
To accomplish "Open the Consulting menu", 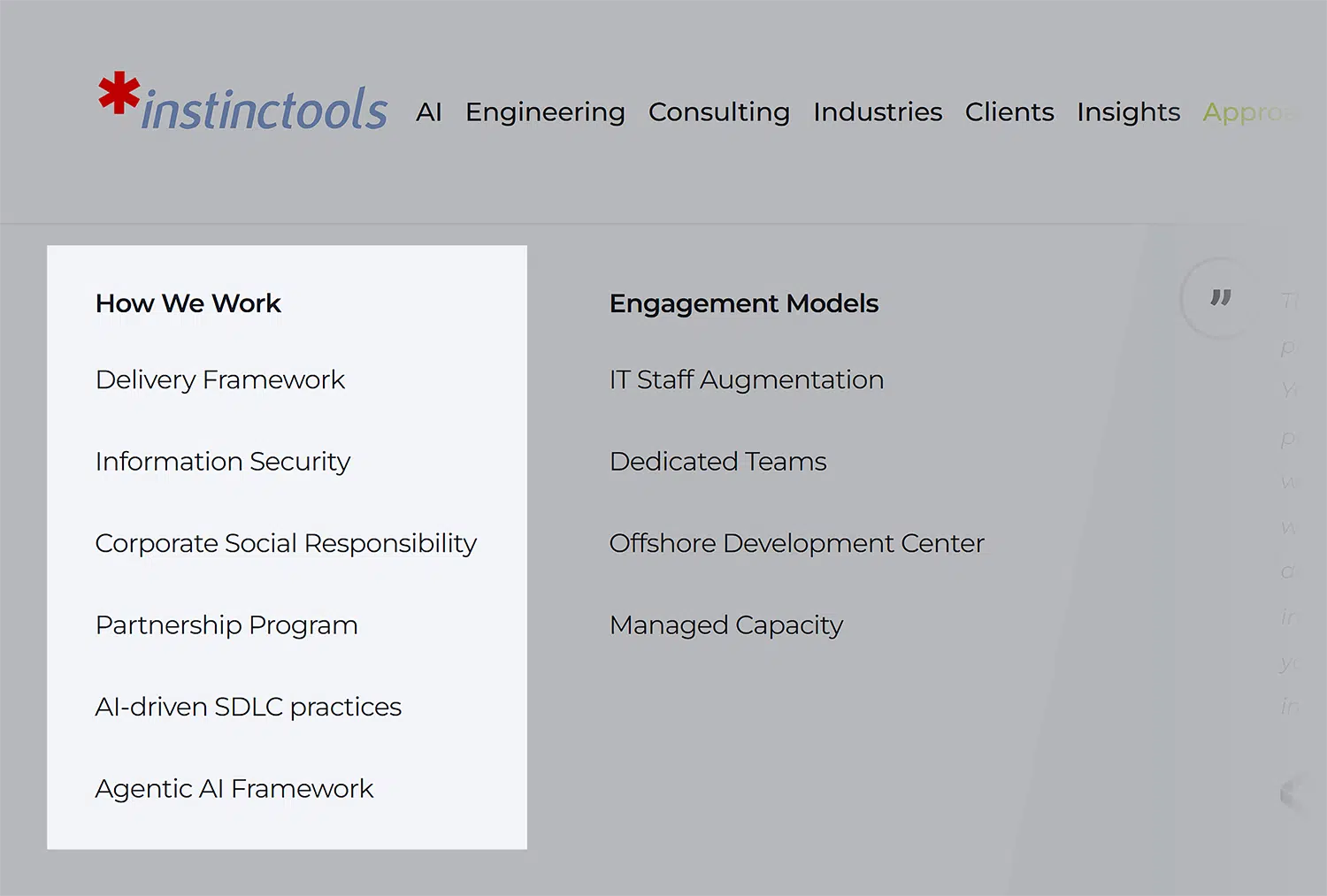I will point(719,112).
